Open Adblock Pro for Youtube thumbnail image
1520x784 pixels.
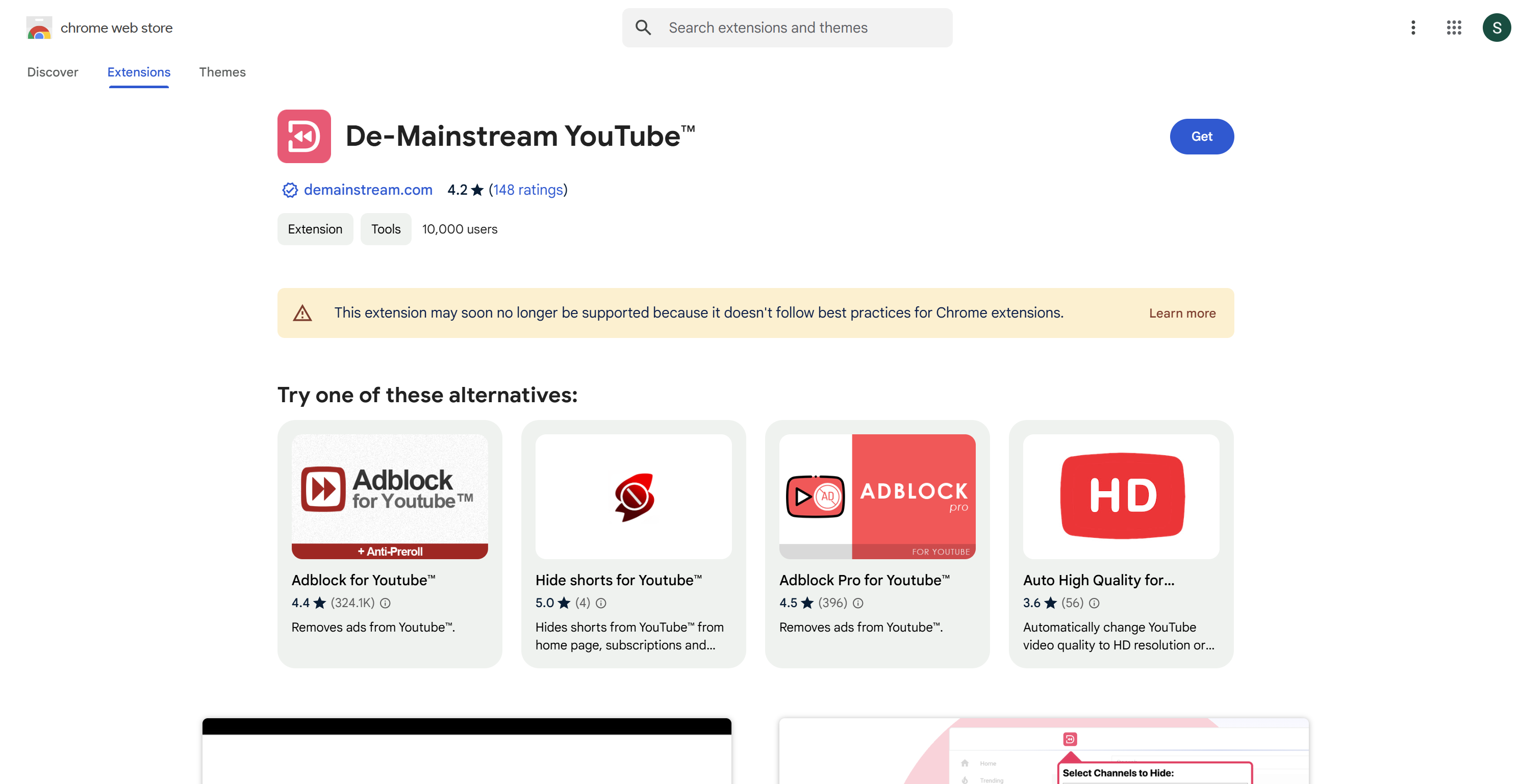(x=877, y=496)
